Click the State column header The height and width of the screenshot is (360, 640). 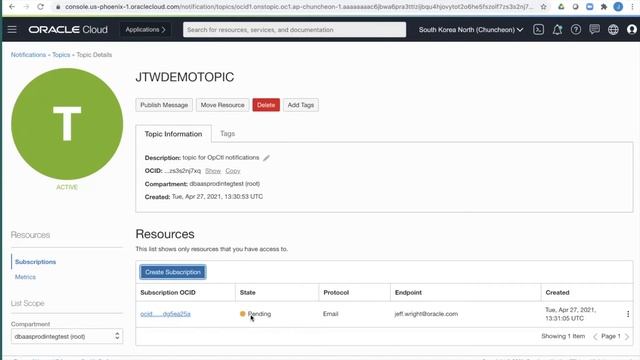tap(248, 293)
